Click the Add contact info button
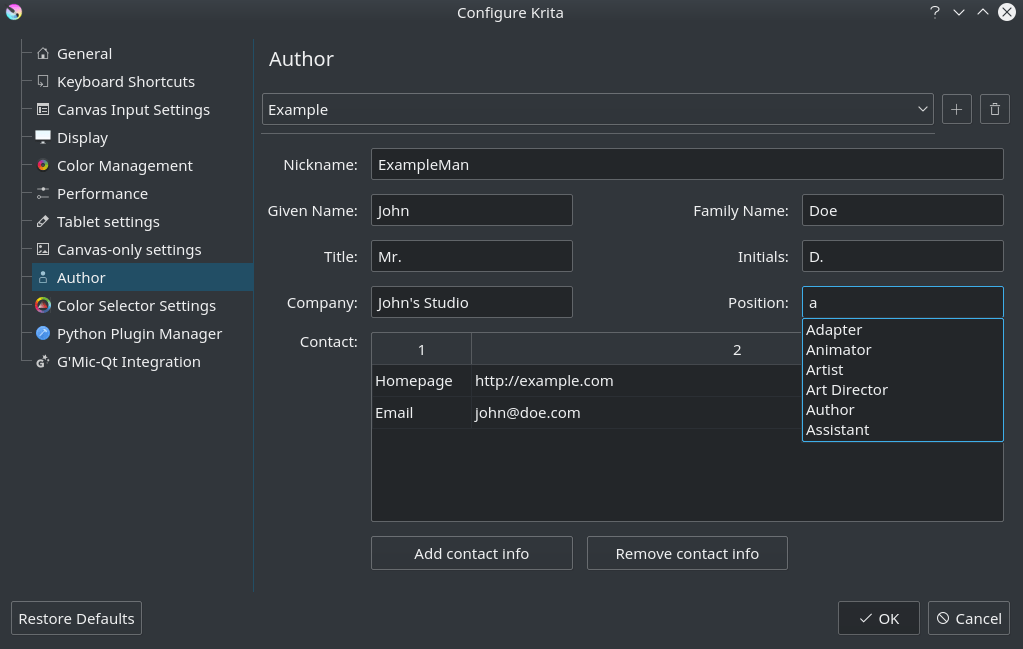Viewport: 1023px width, 649px height. click(x=471, y=552)
